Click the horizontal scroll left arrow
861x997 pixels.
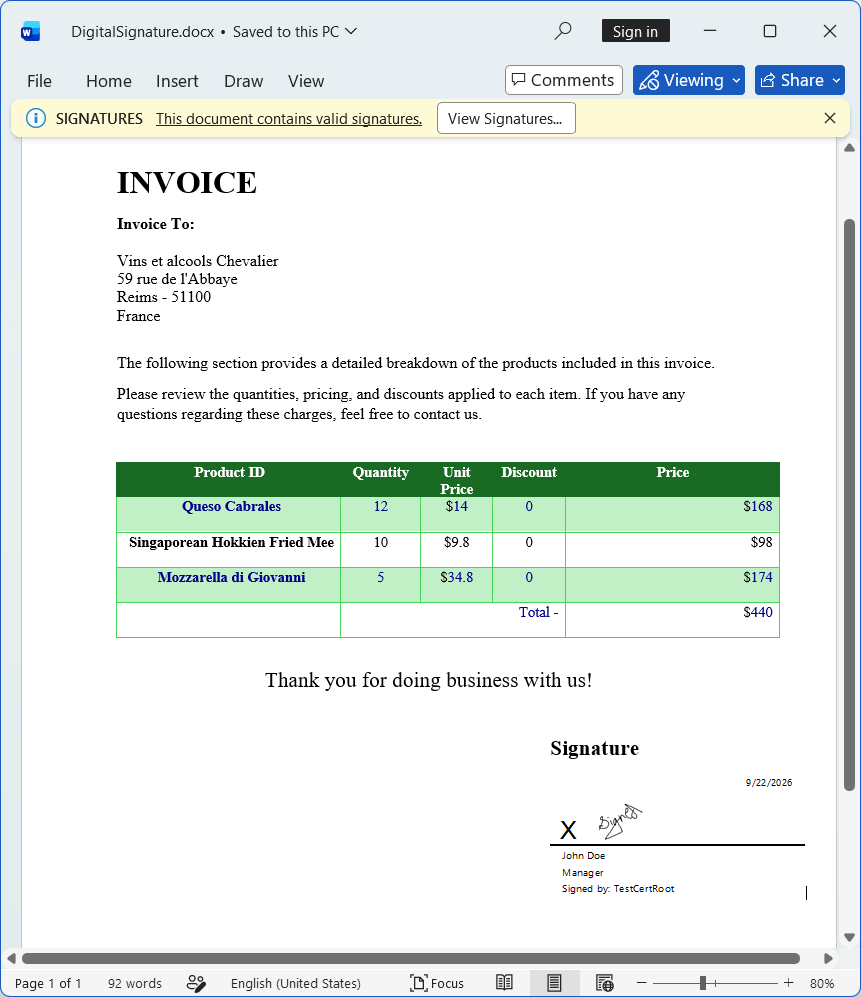[11, 958]
